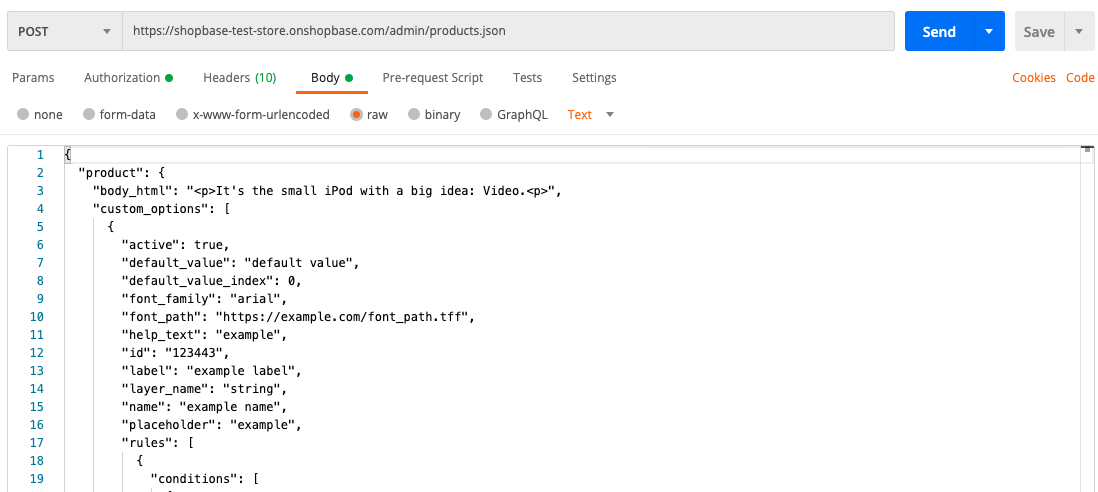Open the Pre-request Script tab

coord(432,78)
